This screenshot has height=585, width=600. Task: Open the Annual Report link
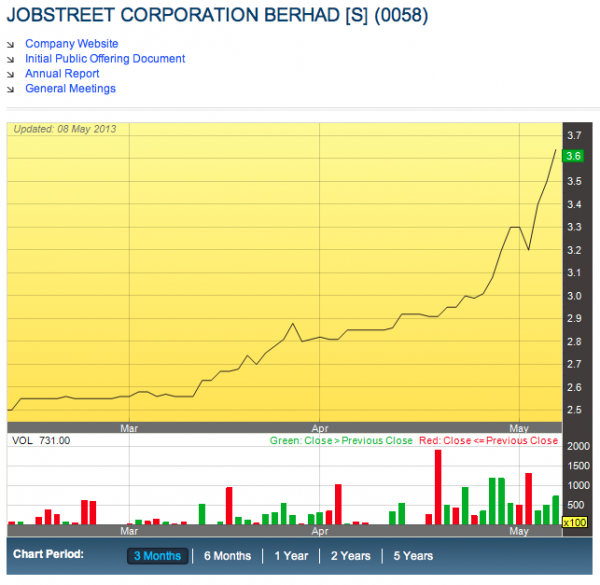click(x=62, y=74)
